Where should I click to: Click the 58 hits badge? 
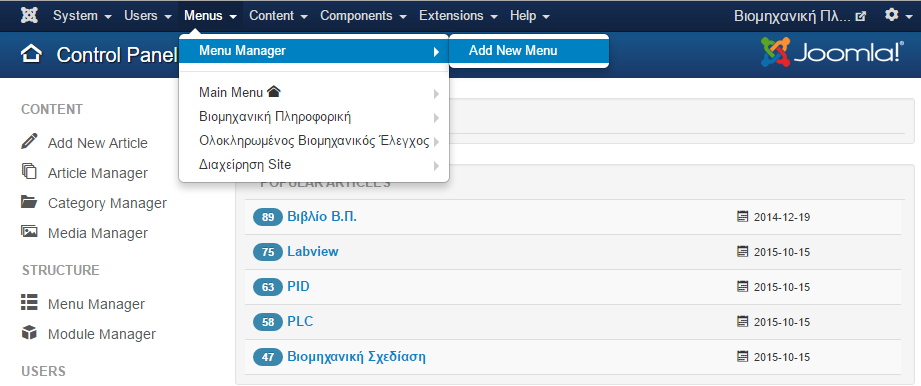click(268, 322)
